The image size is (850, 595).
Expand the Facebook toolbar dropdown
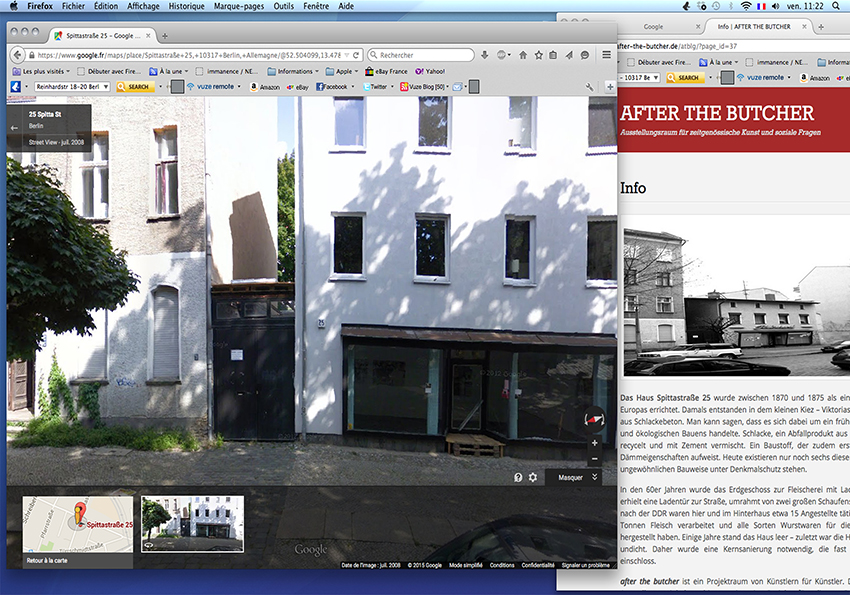(x=353, y=87)
